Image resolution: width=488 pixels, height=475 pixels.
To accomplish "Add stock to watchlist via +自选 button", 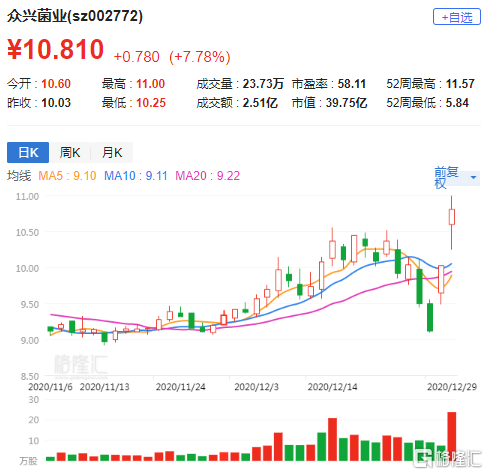I will pos(457,17).
